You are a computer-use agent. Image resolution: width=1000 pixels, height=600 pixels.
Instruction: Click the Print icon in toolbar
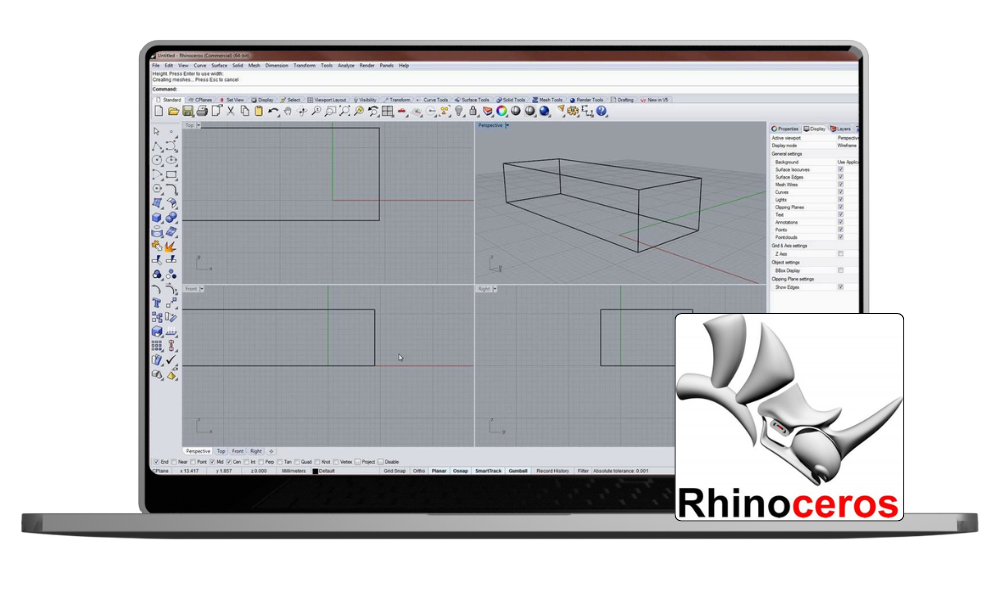201,111
